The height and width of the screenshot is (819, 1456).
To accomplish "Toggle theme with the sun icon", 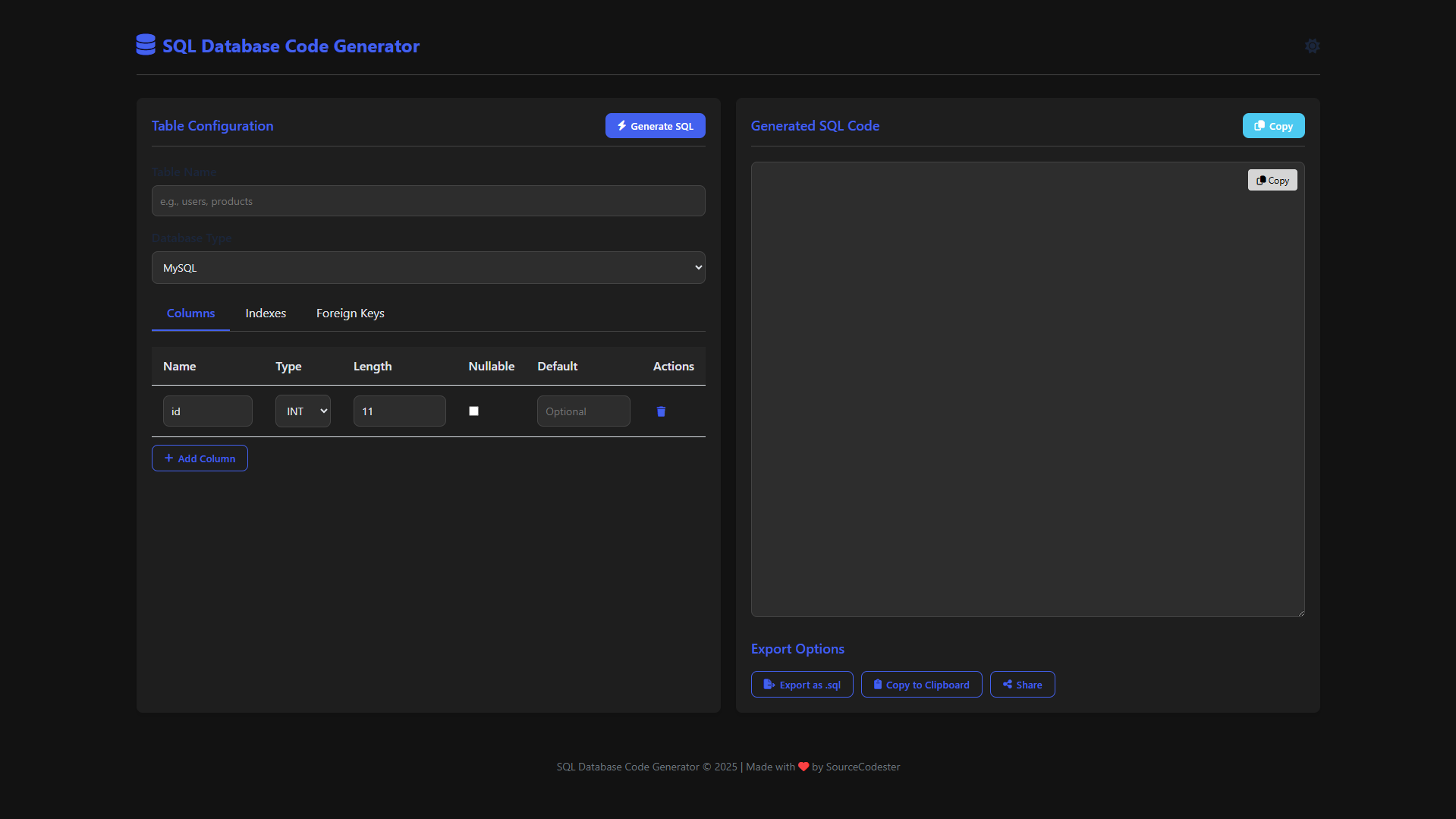I will click(1312, 46).
